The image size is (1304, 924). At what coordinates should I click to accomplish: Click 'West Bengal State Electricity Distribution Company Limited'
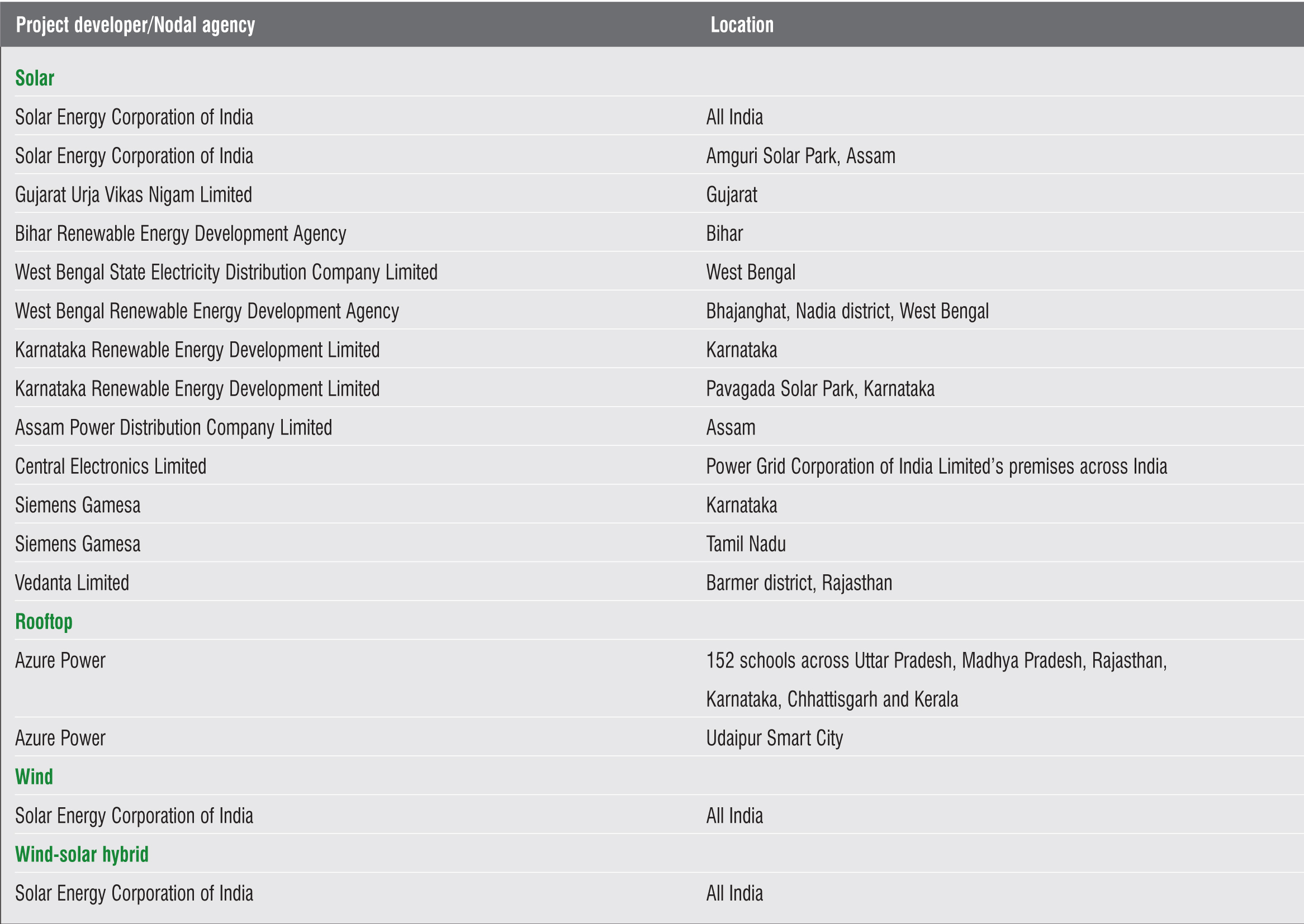click(226, 272)
